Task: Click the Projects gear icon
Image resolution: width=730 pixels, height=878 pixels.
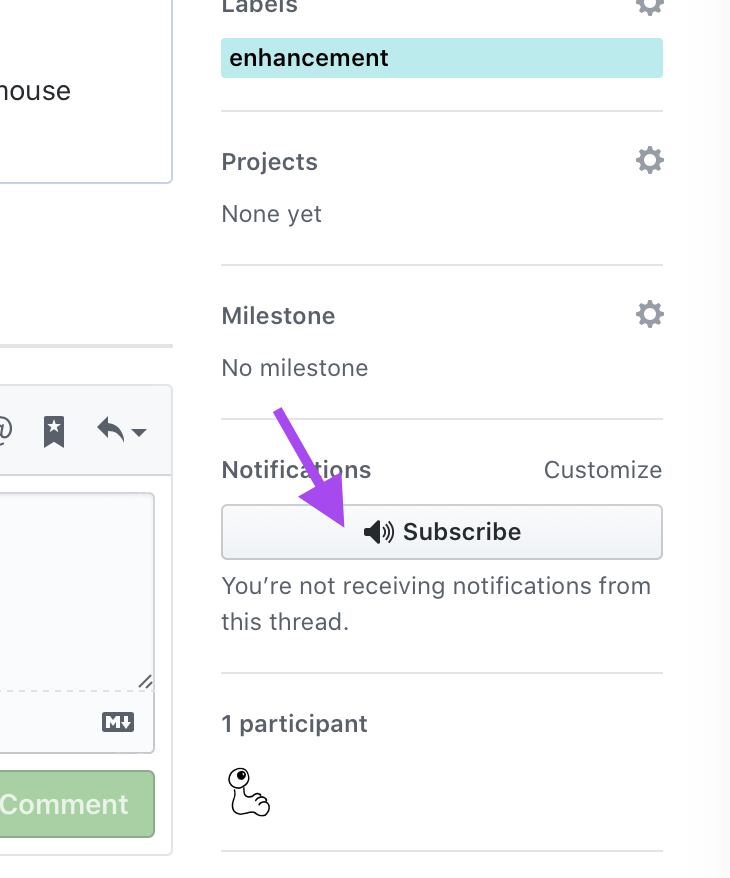Action: tap(650, 160)
